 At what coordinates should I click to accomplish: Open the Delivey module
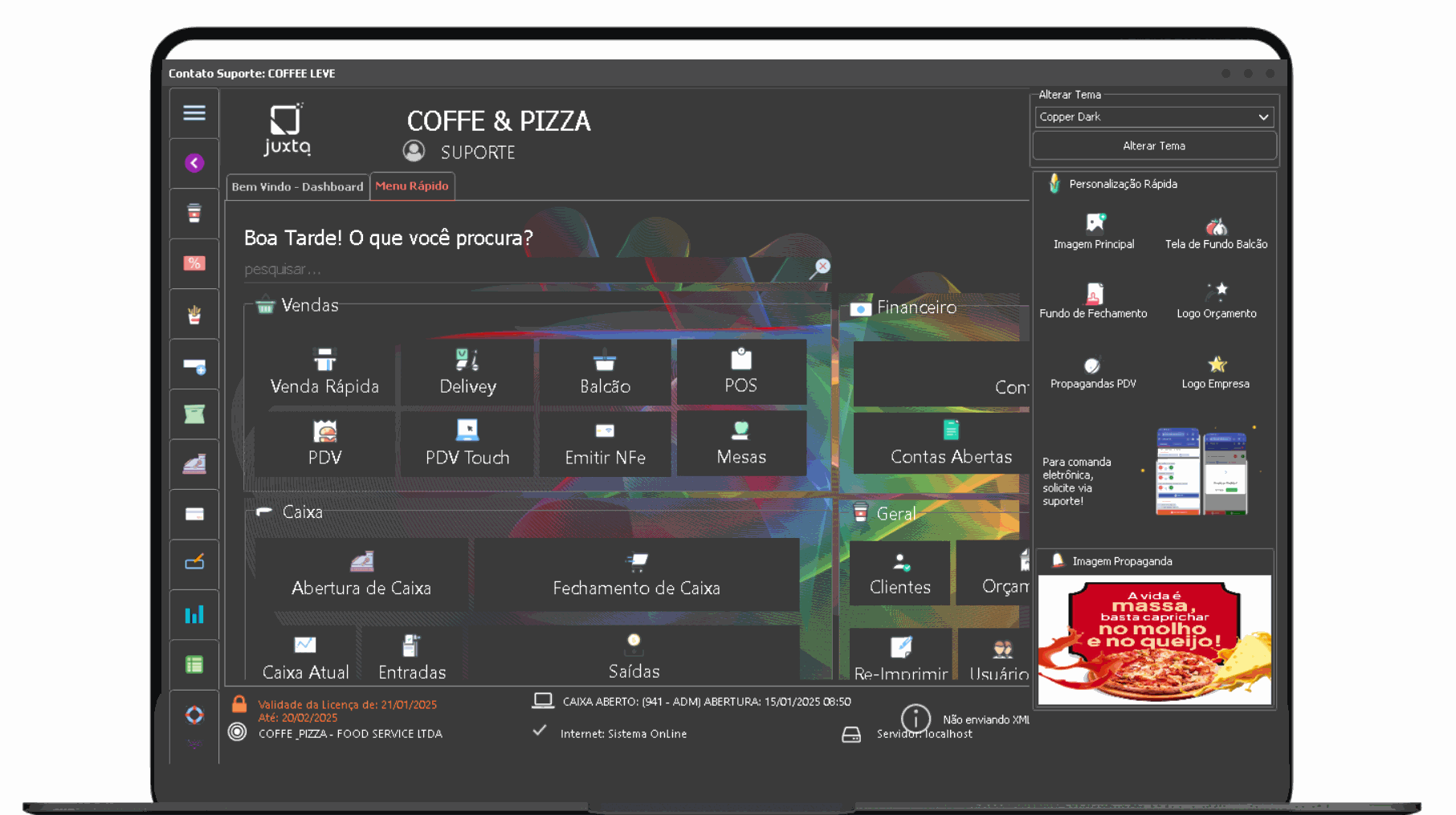[467, 373]
